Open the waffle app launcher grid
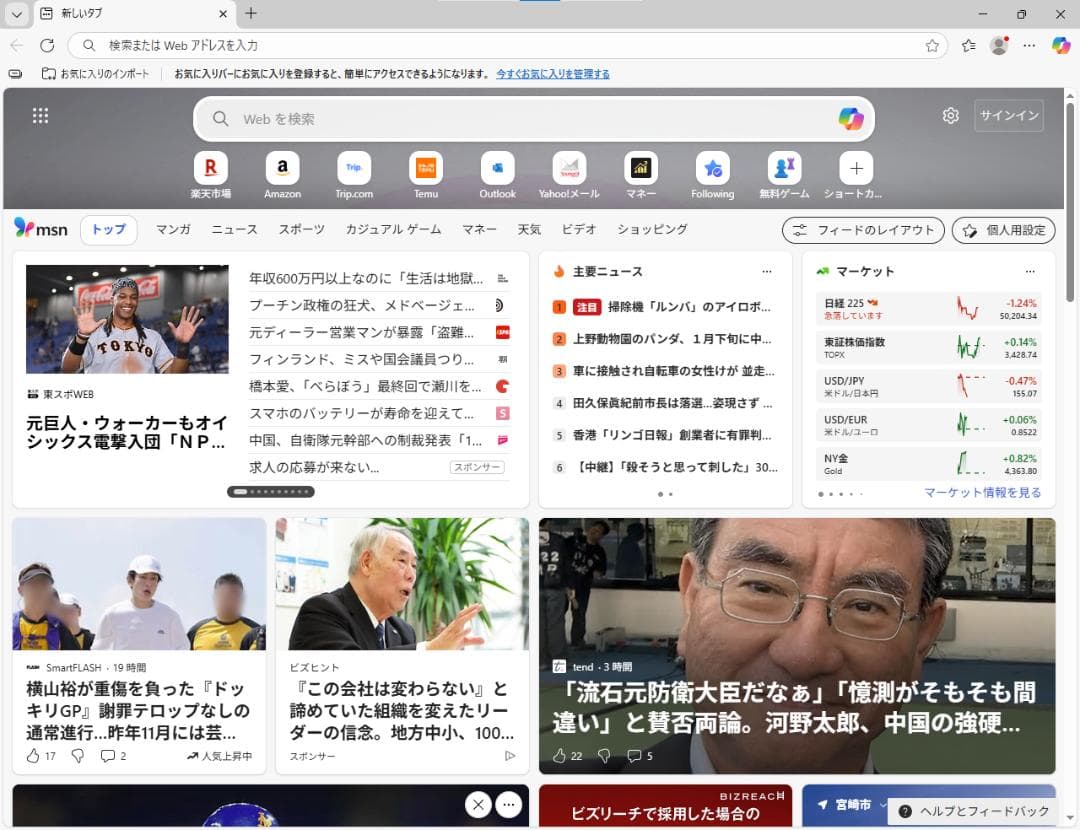Viewport: 1080px width, 830px height. point(40,115)
